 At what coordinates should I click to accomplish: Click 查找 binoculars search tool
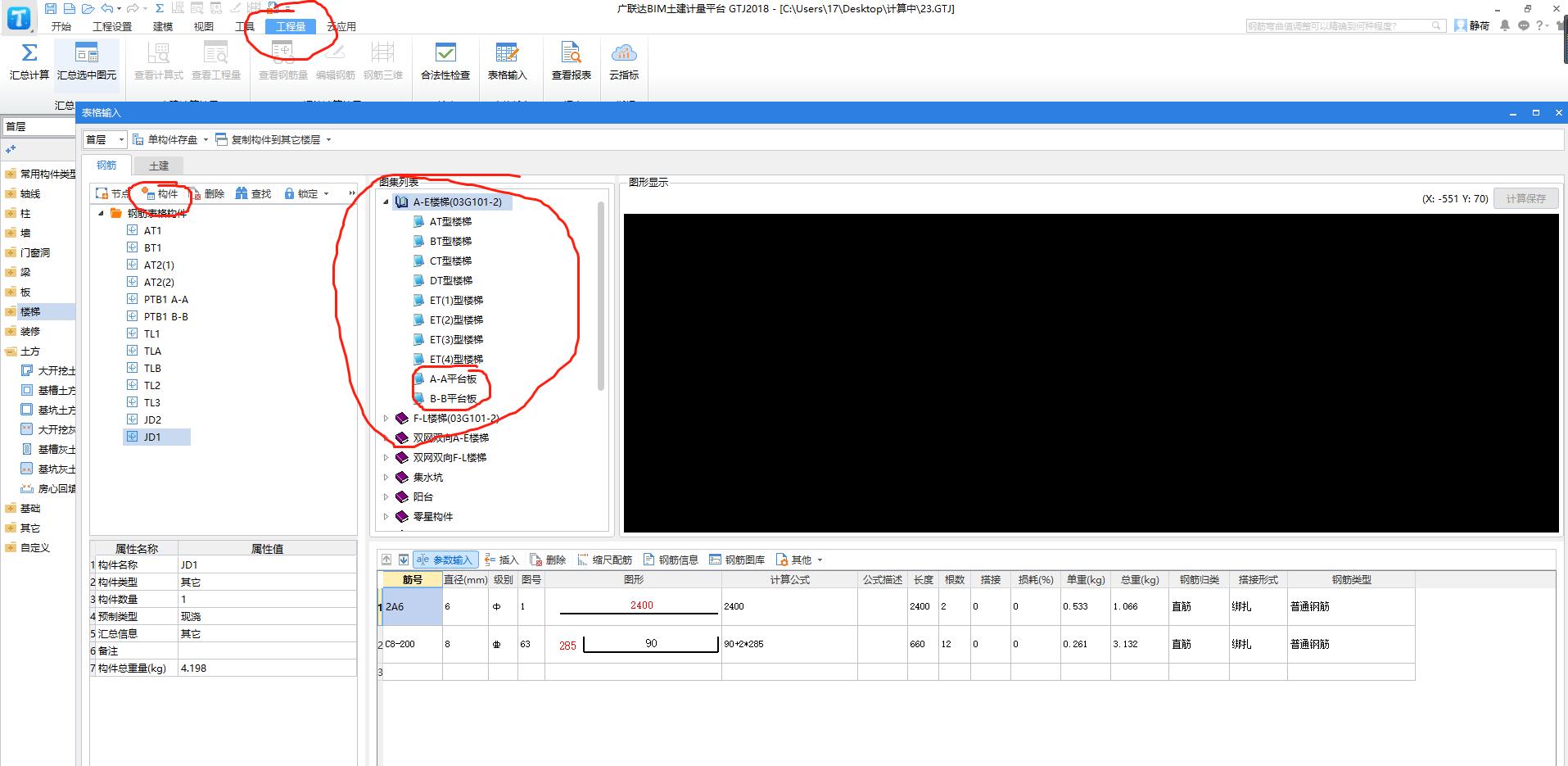click(253, 193)
